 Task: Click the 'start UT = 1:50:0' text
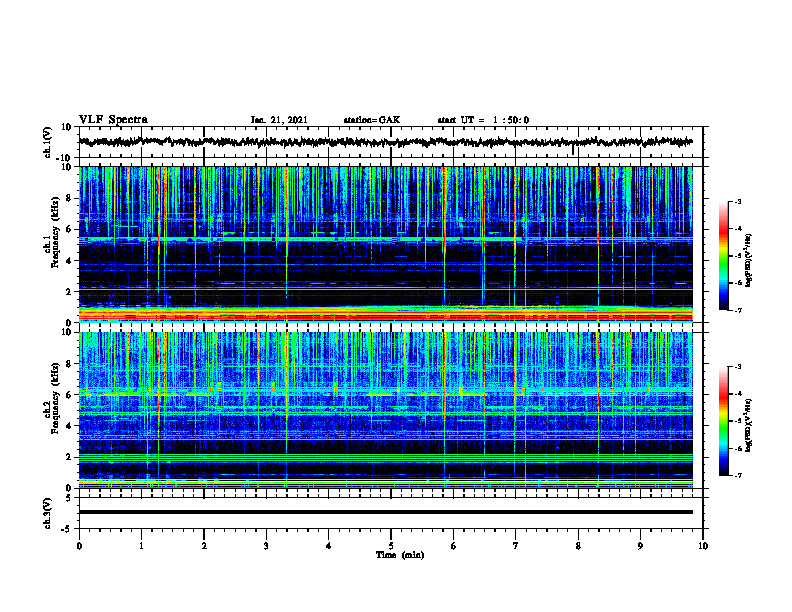(x=483, y=120)
